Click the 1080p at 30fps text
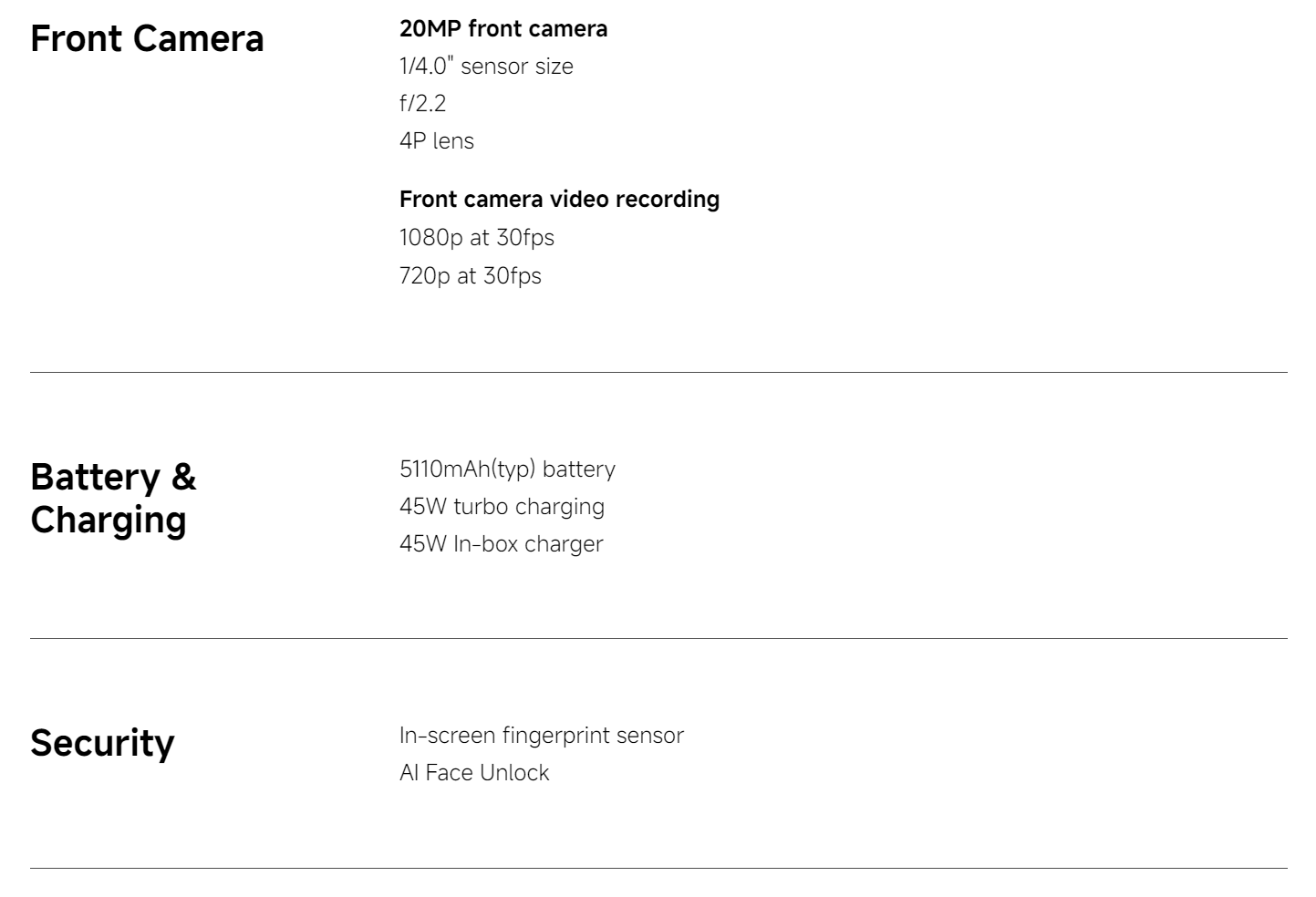Image resolution: width=1316 pixels, height=897 pixels. [476, 237]
